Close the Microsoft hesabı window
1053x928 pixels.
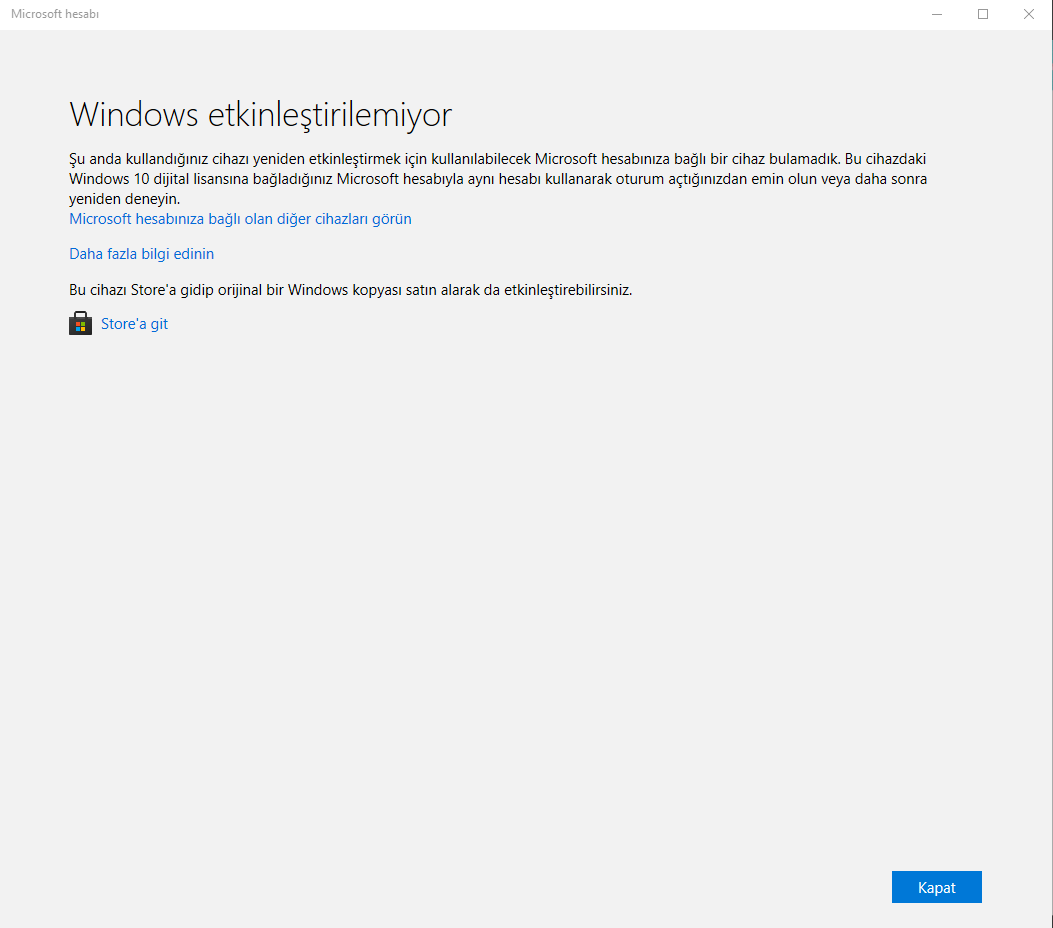(x=1028, y=14)
